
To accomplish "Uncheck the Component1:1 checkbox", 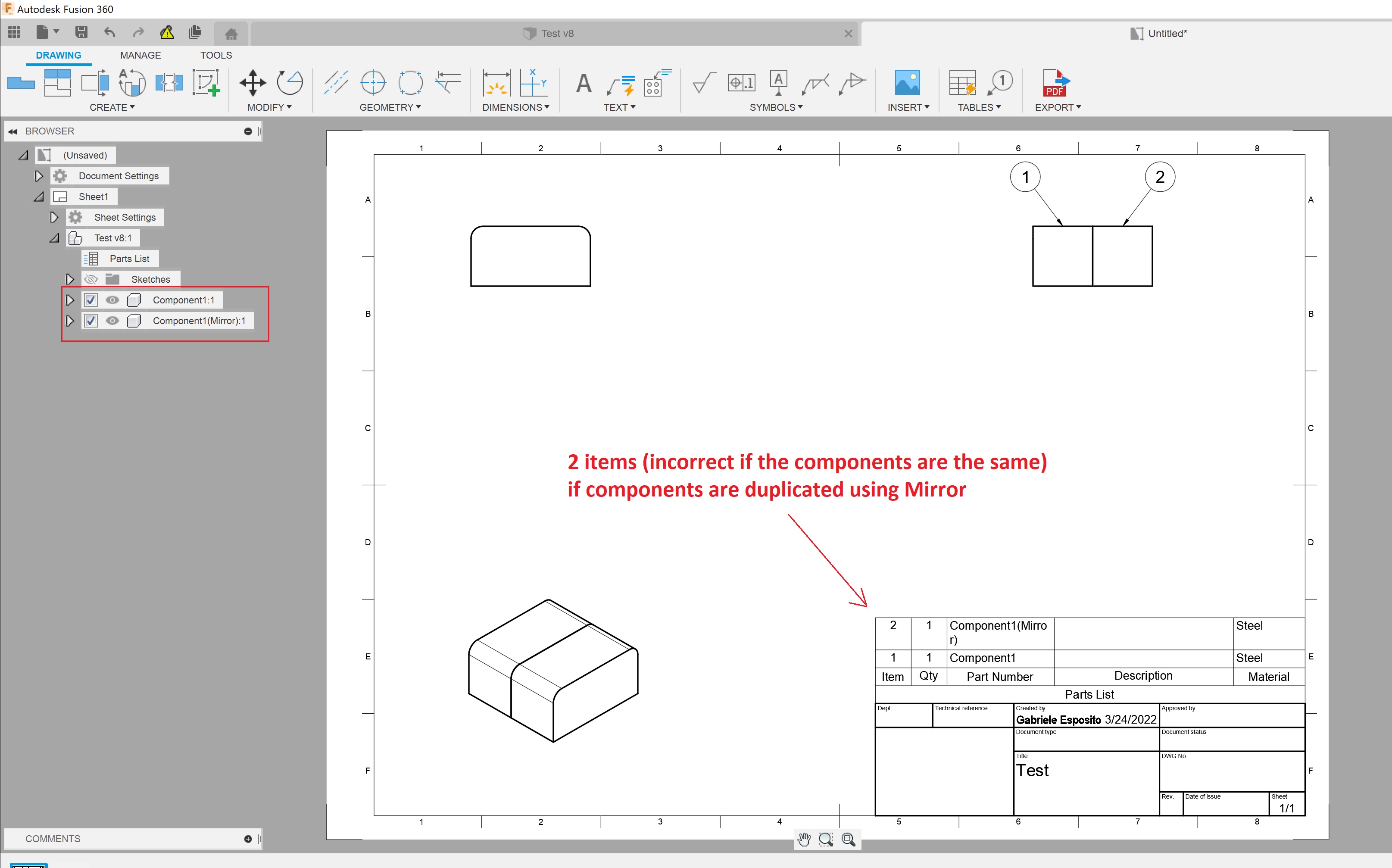I will 91,300.
